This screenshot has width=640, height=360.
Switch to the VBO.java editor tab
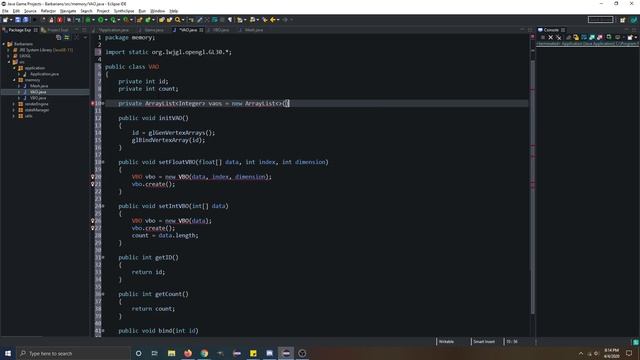click(220, 30)
